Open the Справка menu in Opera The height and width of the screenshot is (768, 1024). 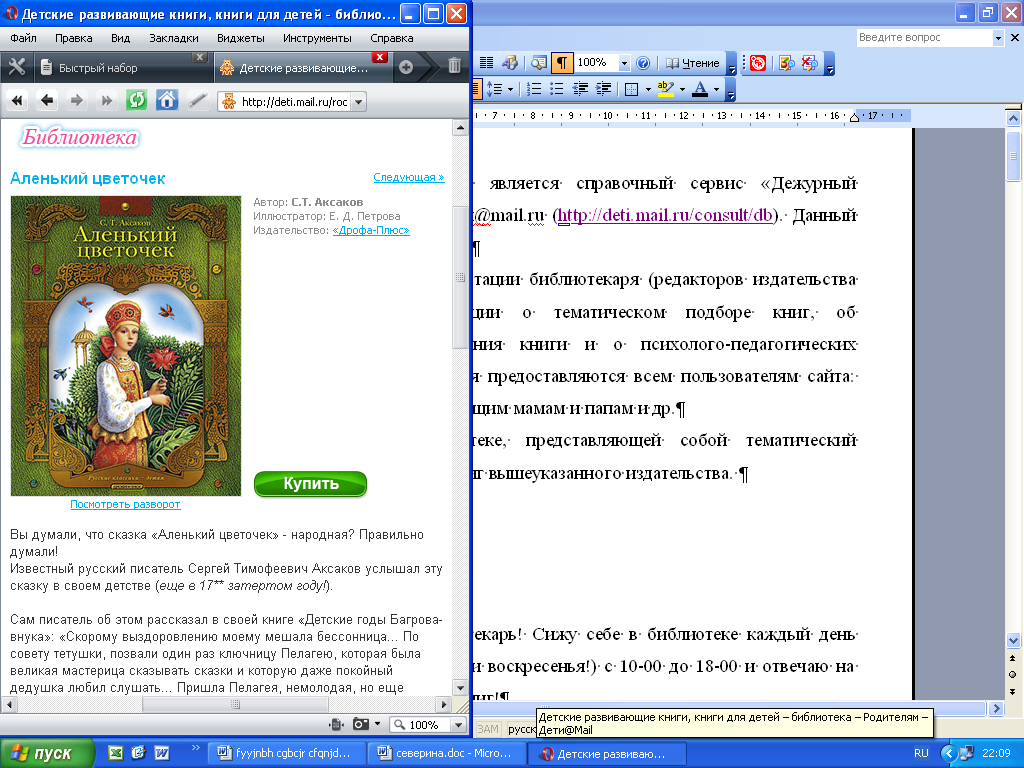[x=391, y=38]
